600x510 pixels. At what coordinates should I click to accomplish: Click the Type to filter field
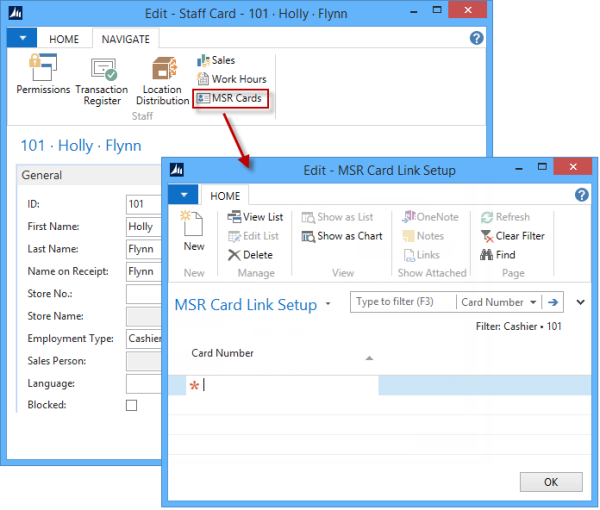tap(402, 302)
